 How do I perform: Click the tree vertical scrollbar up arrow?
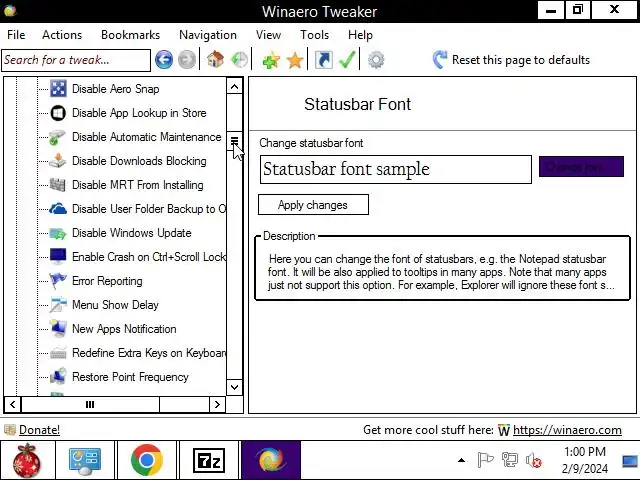(x=234, y=87)
